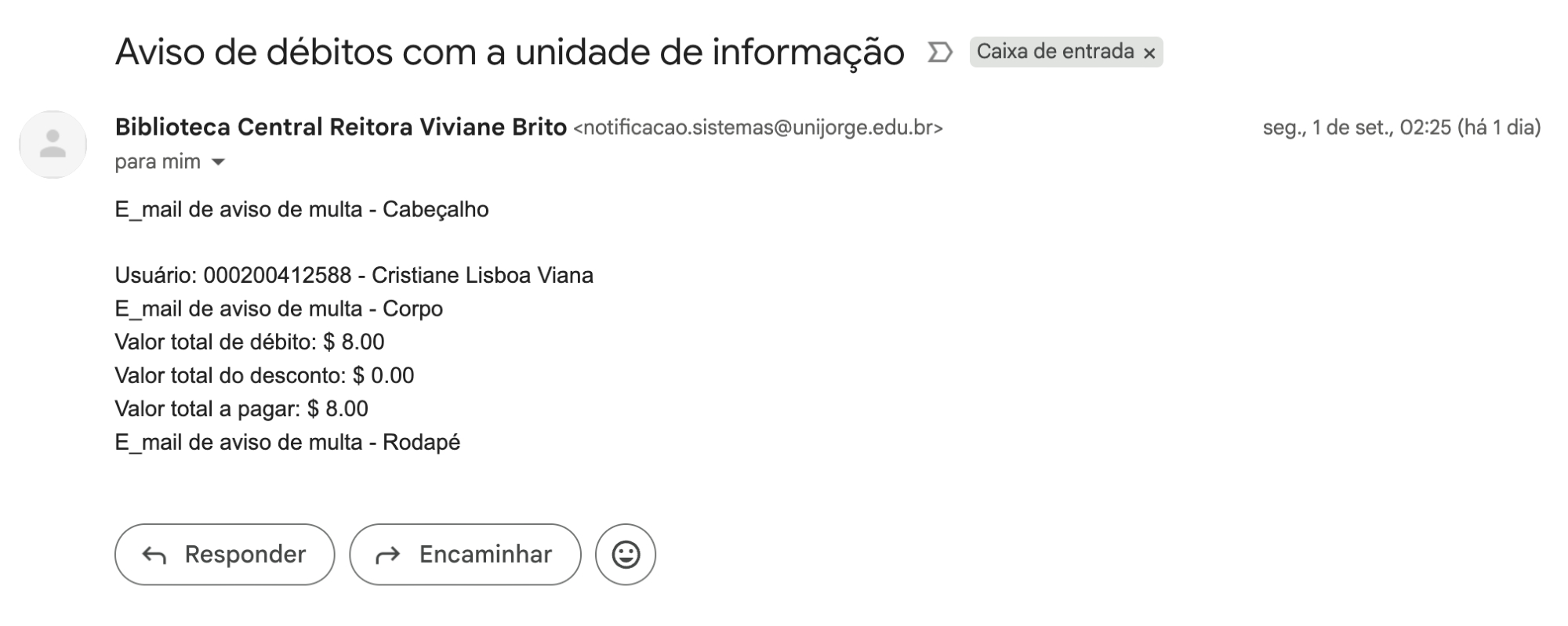This screenshot has height=626, width=1568.
Task: Click the Encaminhar button
Action: point(465,555)
